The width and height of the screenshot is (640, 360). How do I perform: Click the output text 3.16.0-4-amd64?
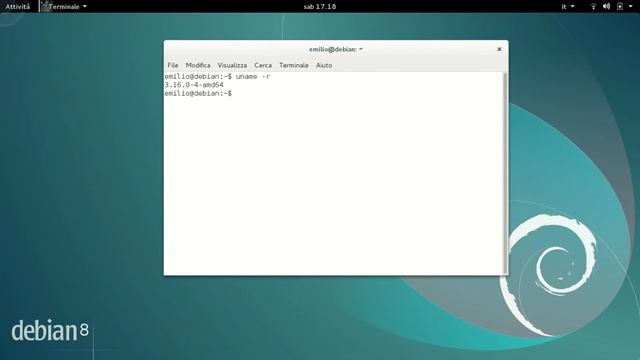(194, 85)
